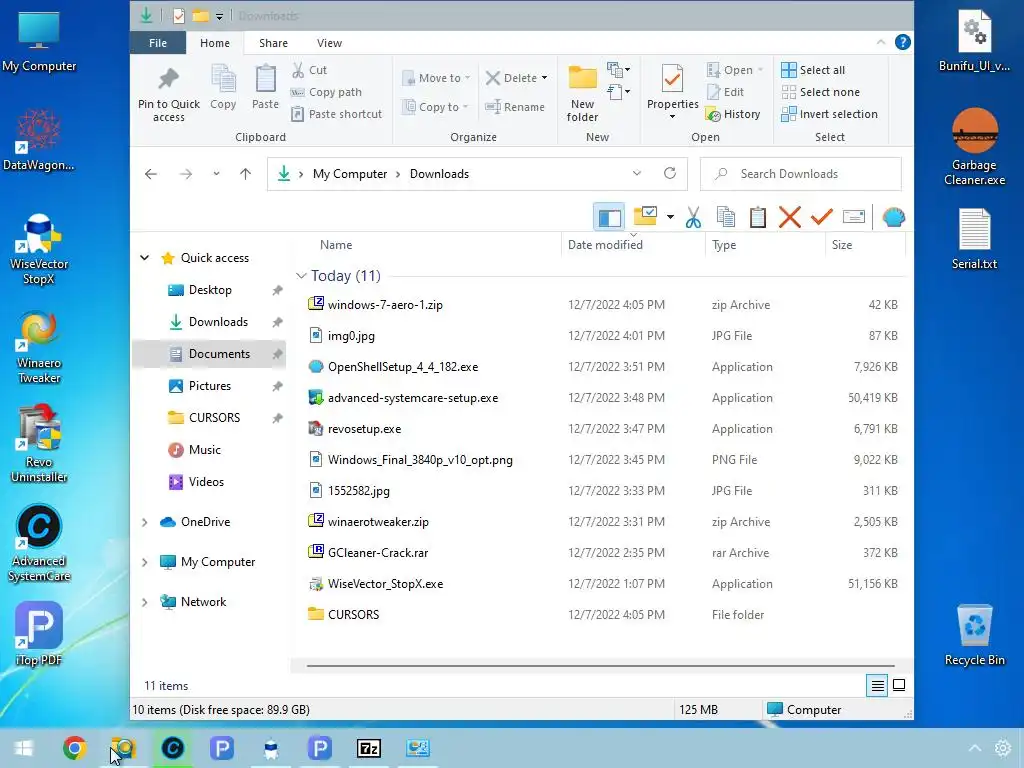
Task: Click the Open ribbon button
Action: 734,70
